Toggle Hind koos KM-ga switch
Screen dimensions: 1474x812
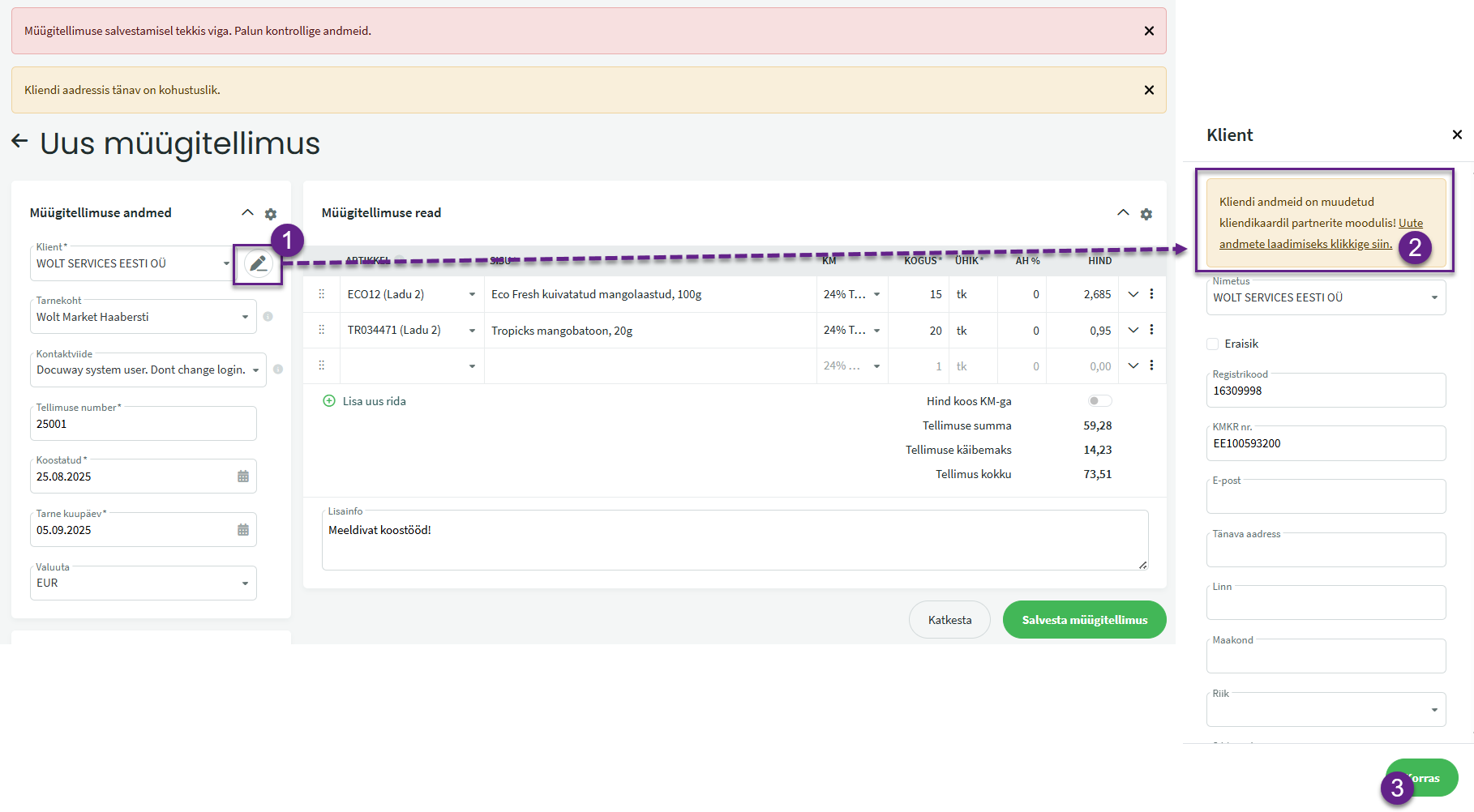click(x=1099, y=401)
